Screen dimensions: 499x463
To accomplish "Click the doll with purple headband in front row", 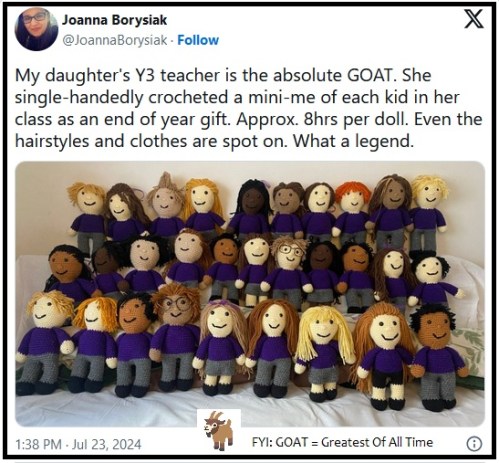I will click(220, 347).
